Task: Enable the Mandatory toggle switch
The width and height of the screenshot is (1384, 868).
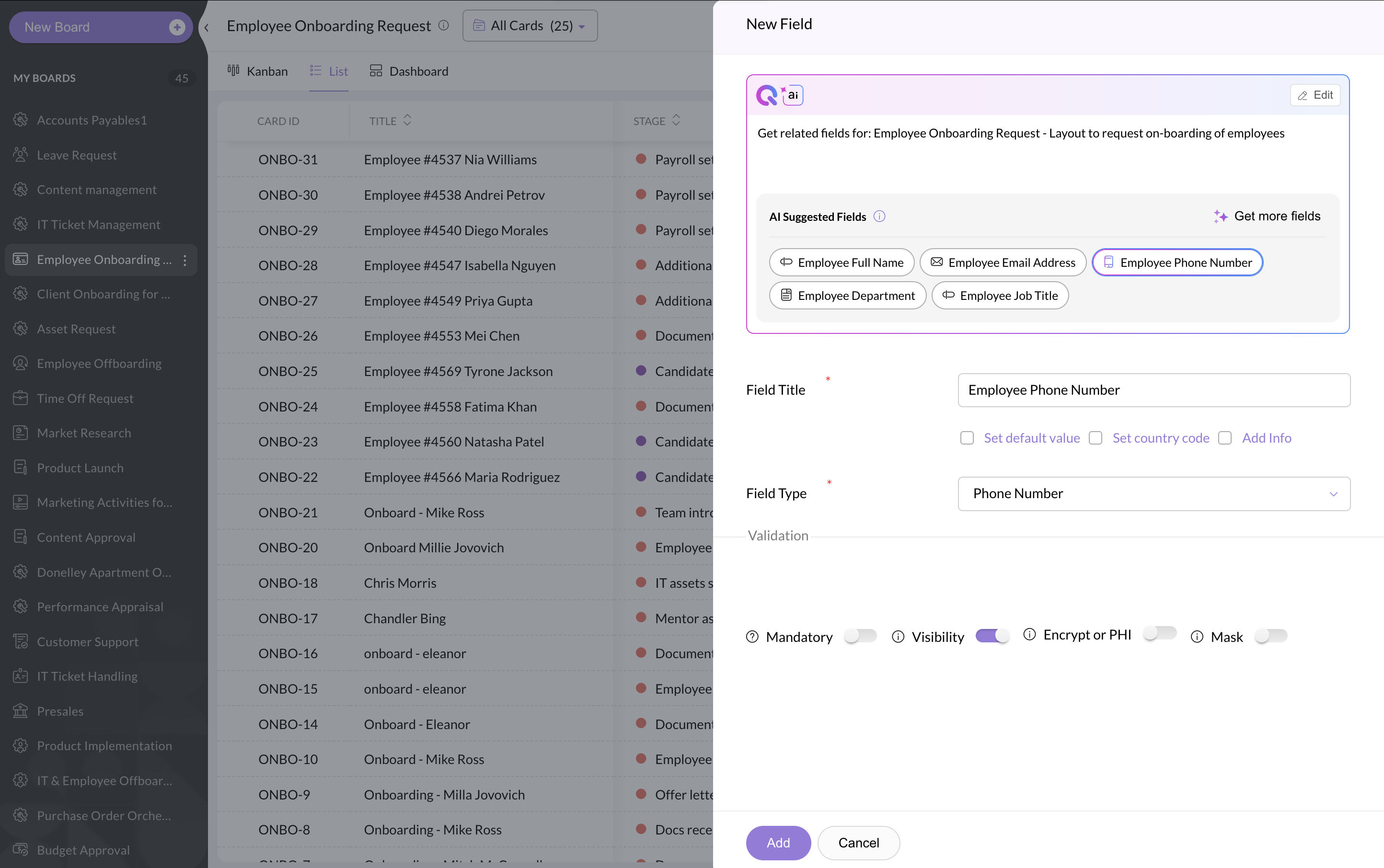Action: click(x=860, y=636)
